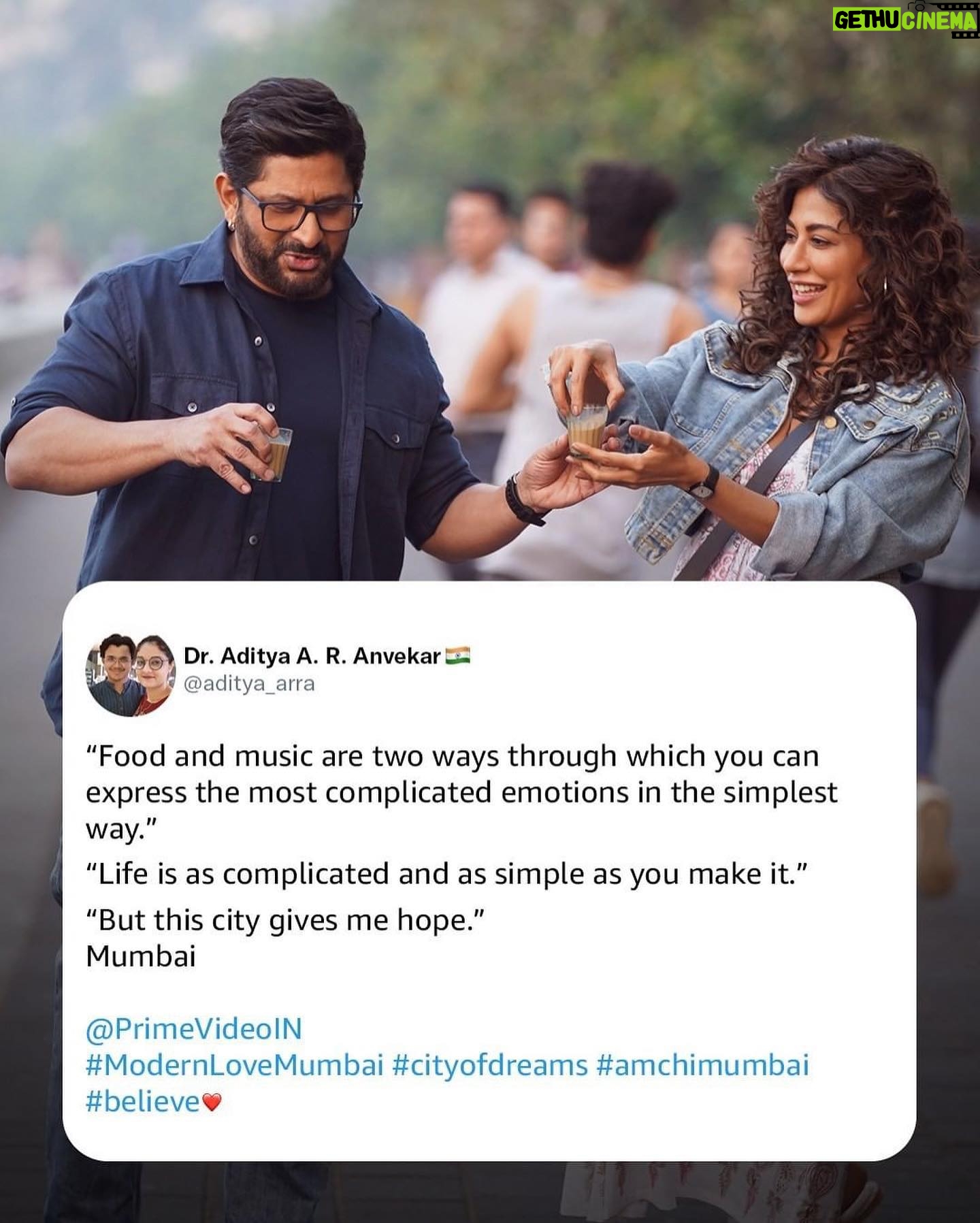This screenshot has height=1223, width=980.
Task: Open the #ModernLoveMumbai hashtag
Action: 235,1065
